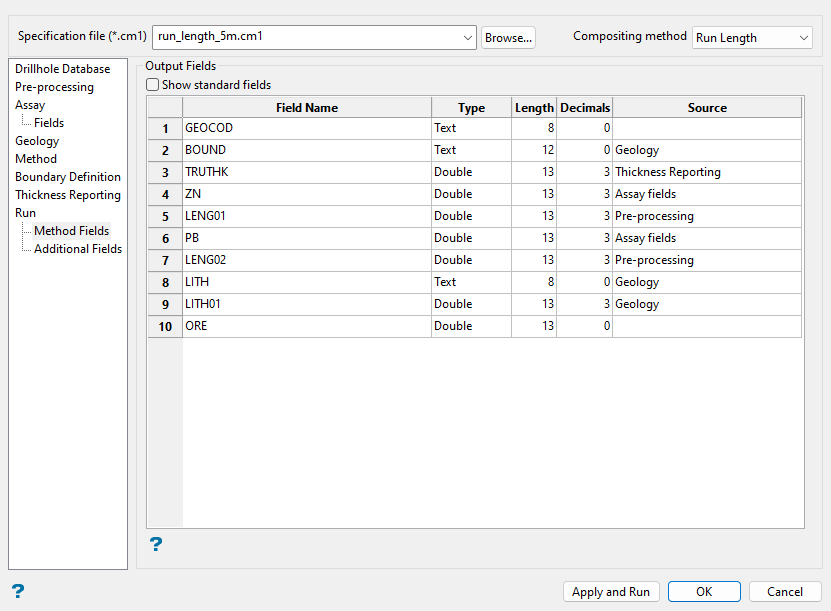Open the Specification file dropdown
Image resolution: width=831 pixels, height=611 pixels.
tap(468, 37)
